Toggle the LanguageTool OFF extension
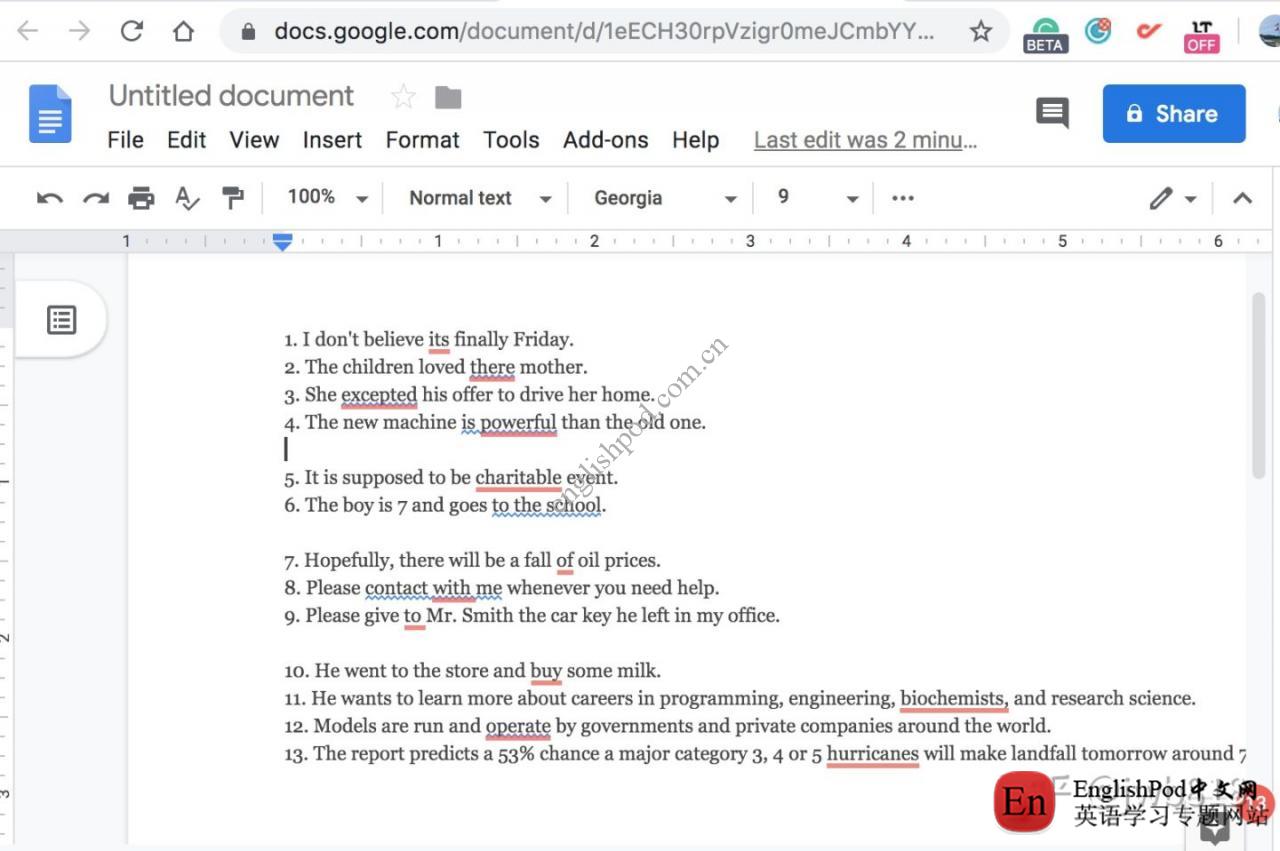 point(1201,35)
